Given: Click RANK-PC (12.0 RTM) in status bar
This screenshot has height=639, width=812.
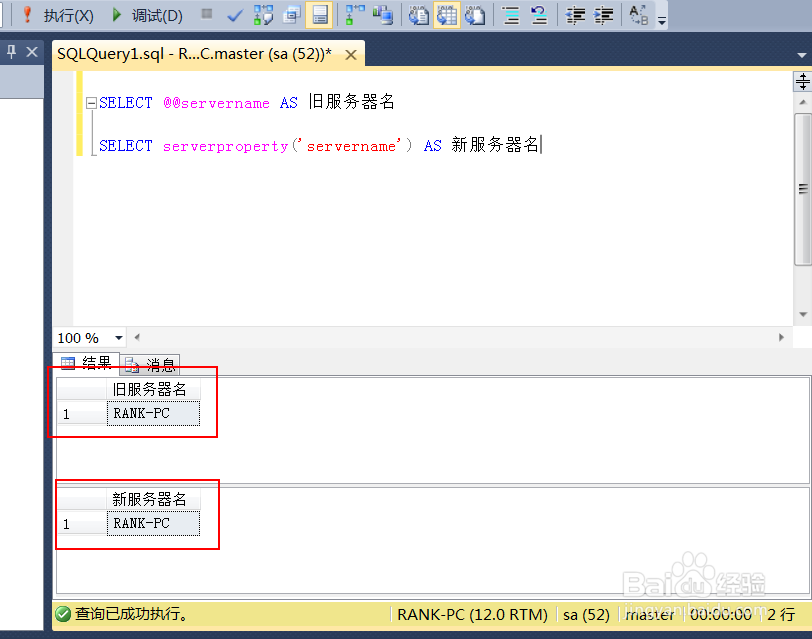Looking at the screenshot, I should (472, 615).
